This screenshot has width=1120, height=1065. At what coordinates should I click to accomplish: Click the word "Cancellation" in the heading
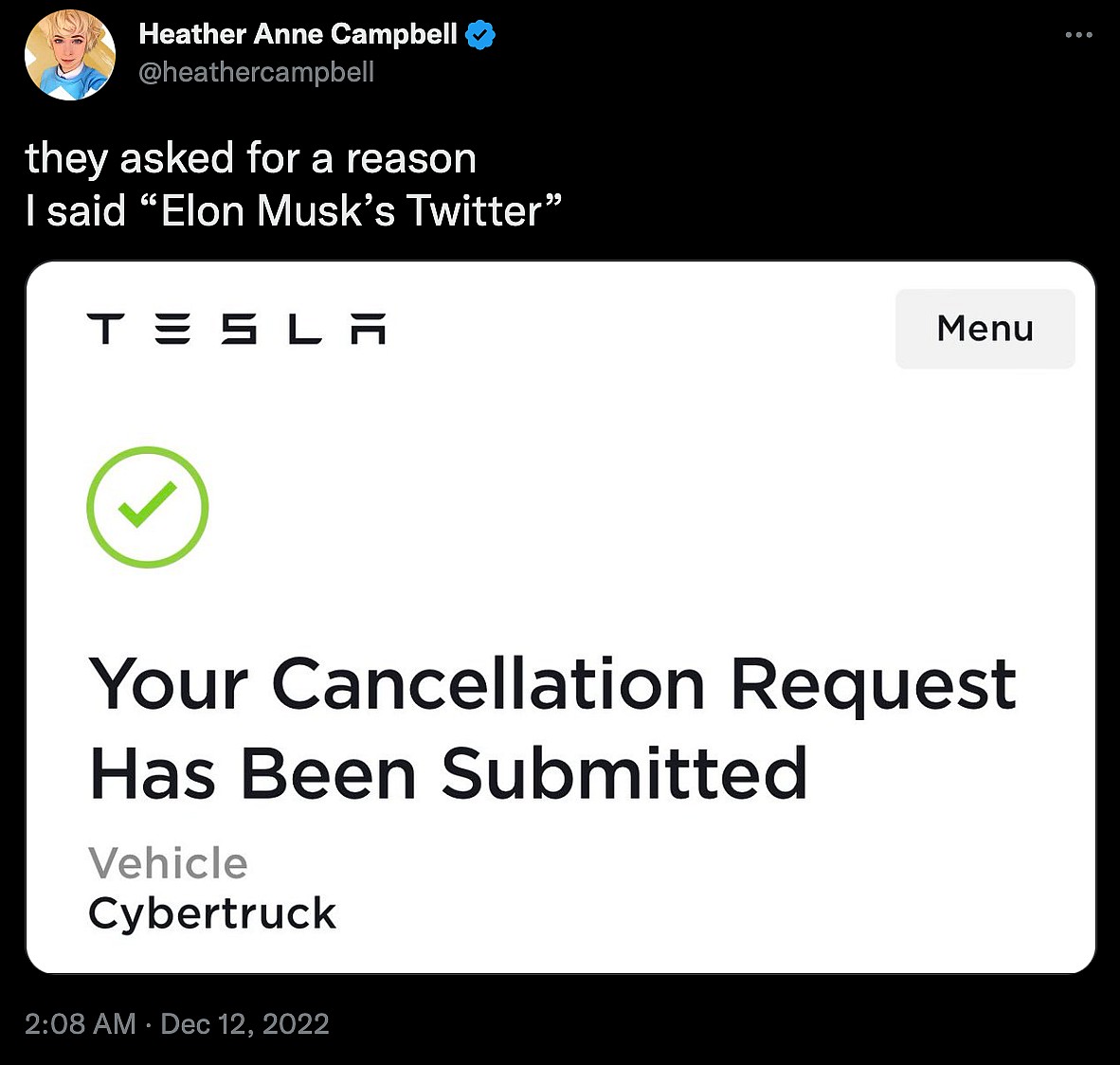[x=488, y=684]
